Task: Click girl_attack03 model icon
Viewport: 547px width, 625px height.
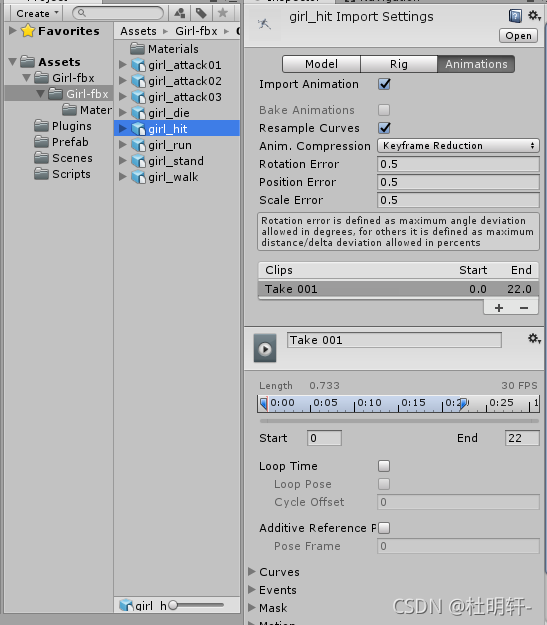Action: (138, 97)
